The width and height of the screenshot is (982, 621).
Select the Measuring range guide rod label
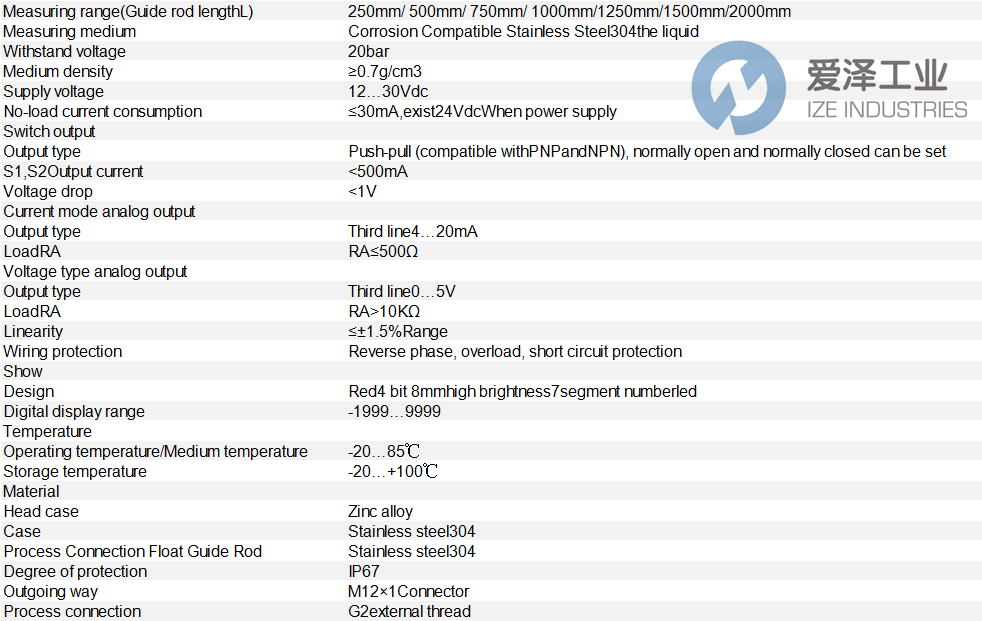[128, 12]
